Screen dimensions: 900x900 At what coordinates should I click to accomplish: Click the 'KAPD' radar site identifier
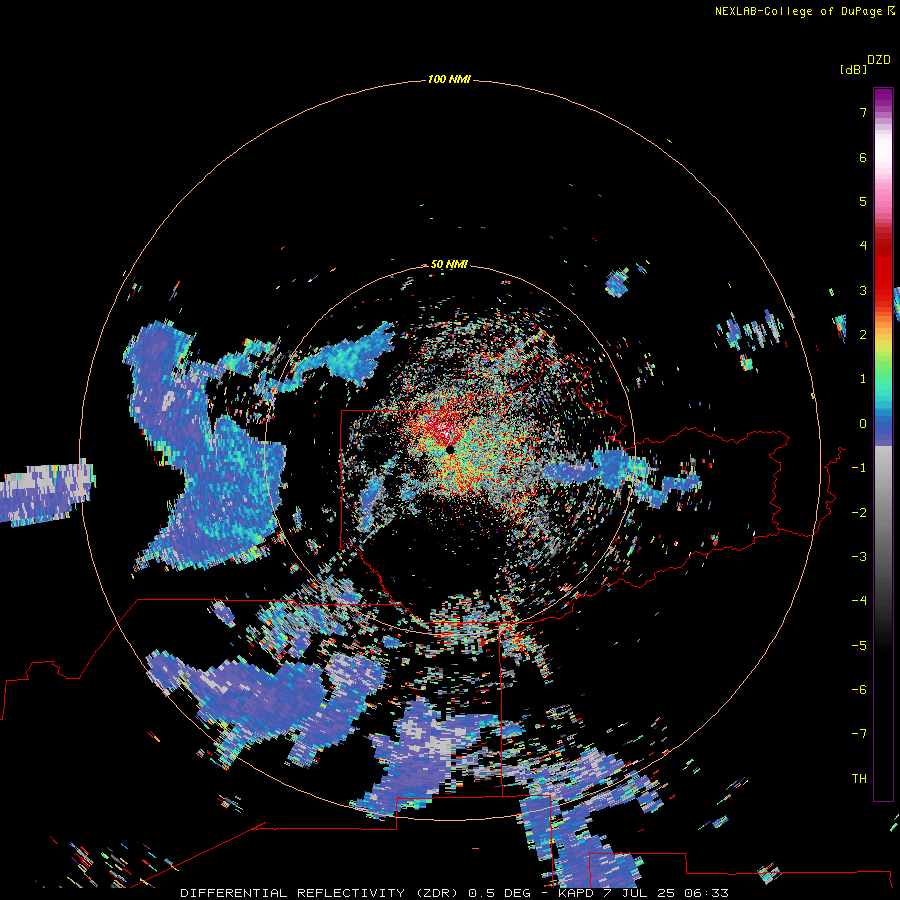[576, 893]
